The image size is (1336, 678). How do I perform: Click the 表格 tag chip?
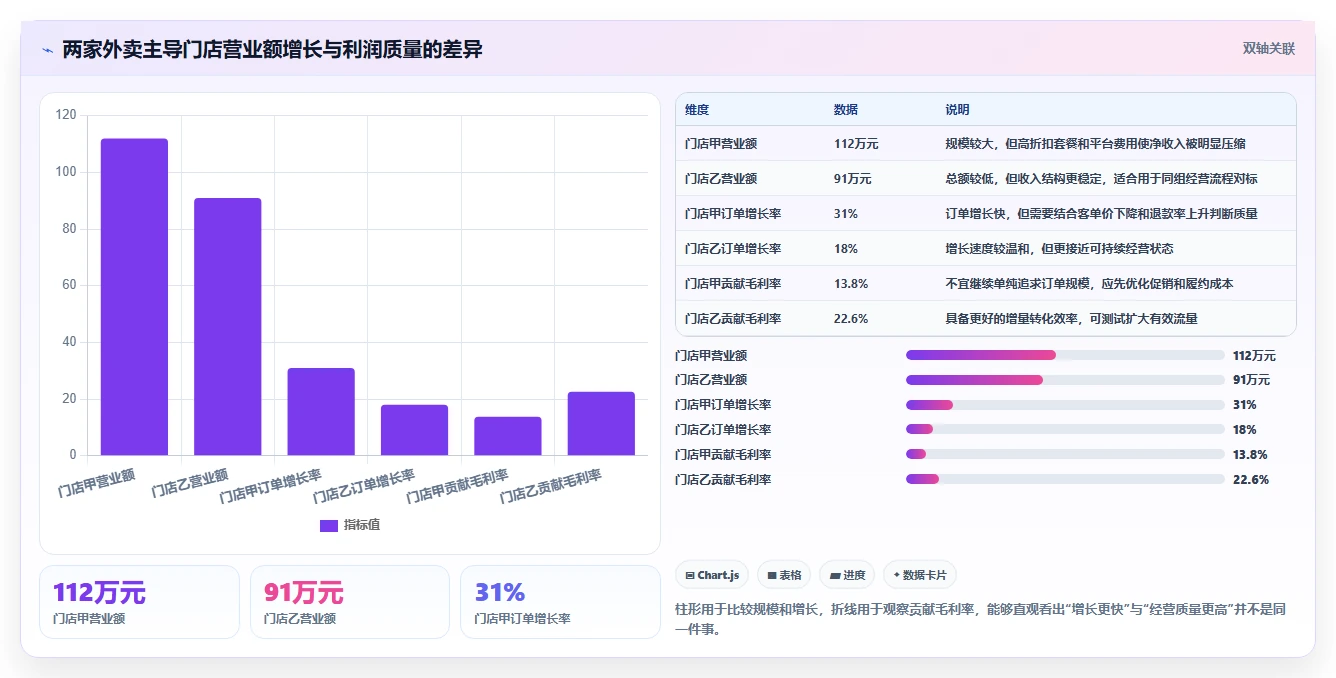pyautogui.click(x=784, y=575)
